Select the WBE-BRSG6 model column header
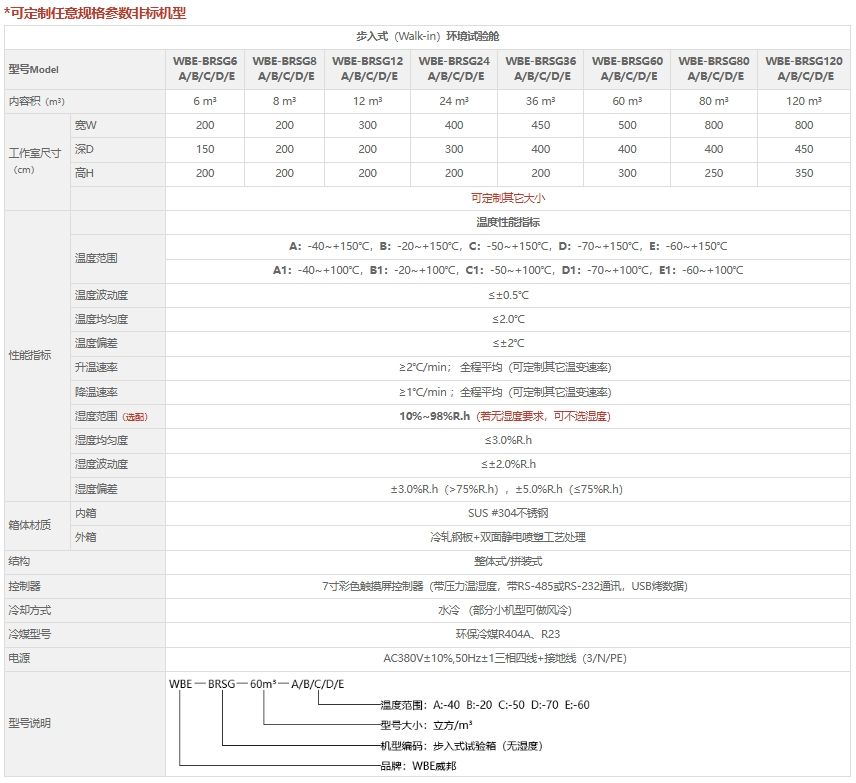Viewport: 856px width, 783px height. (204, 68)
